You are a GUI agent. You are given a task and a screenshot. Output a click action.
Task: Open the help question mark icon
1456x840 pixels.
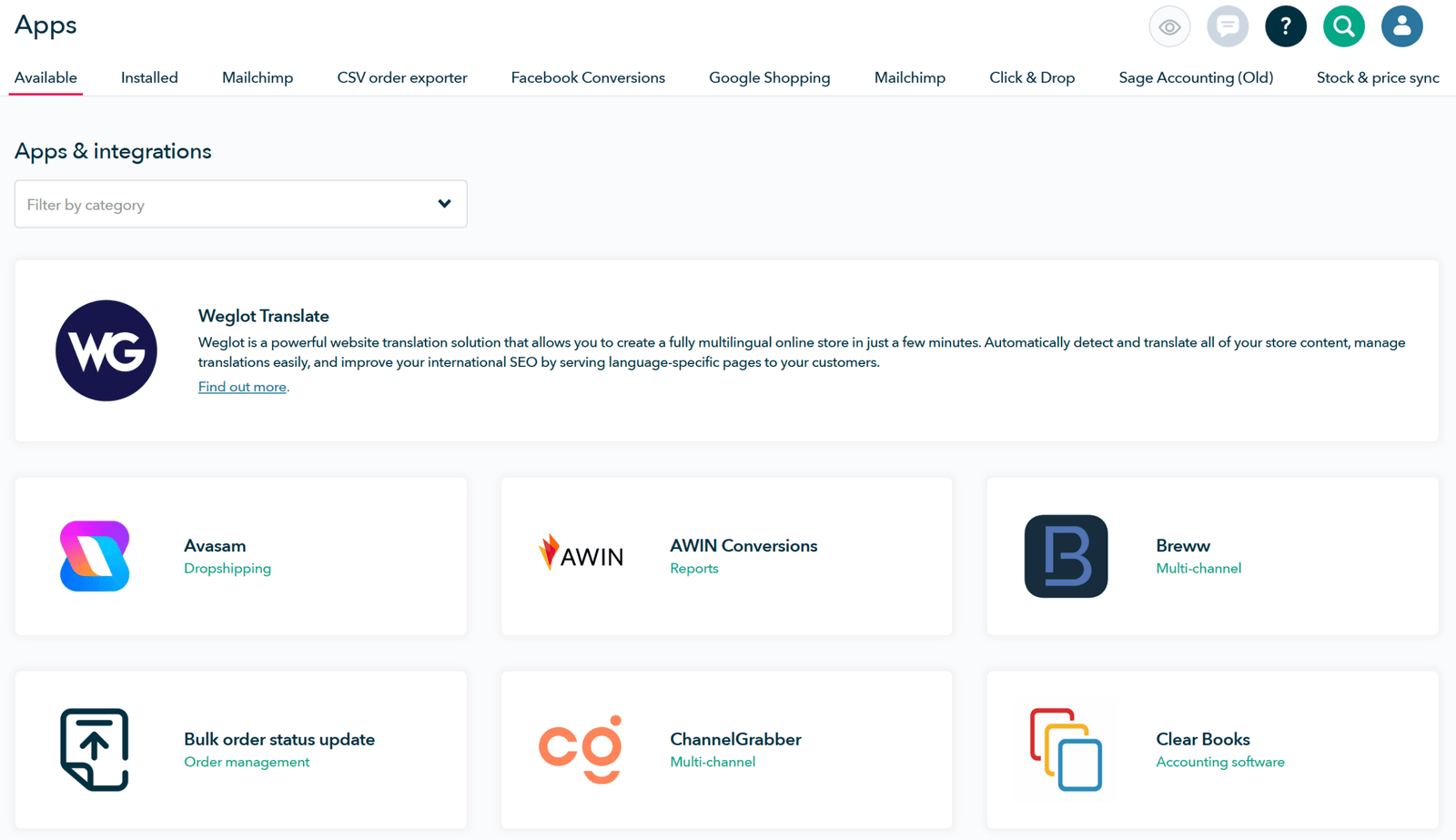(1286, 26)
